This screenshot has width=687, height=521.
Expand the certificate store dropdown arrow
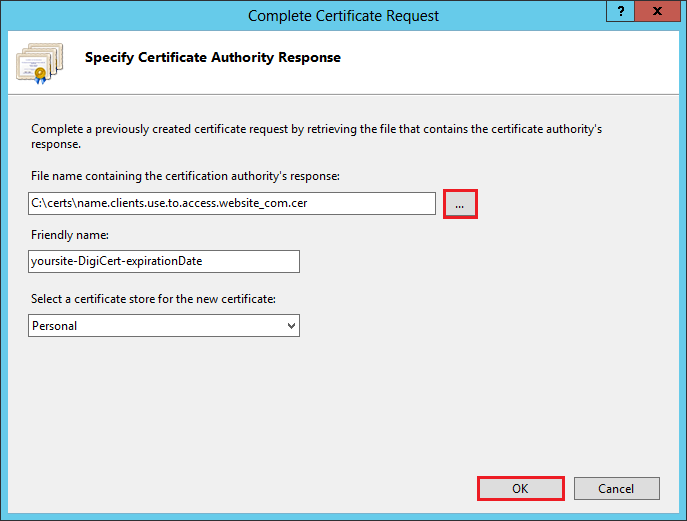click(291, 326)
